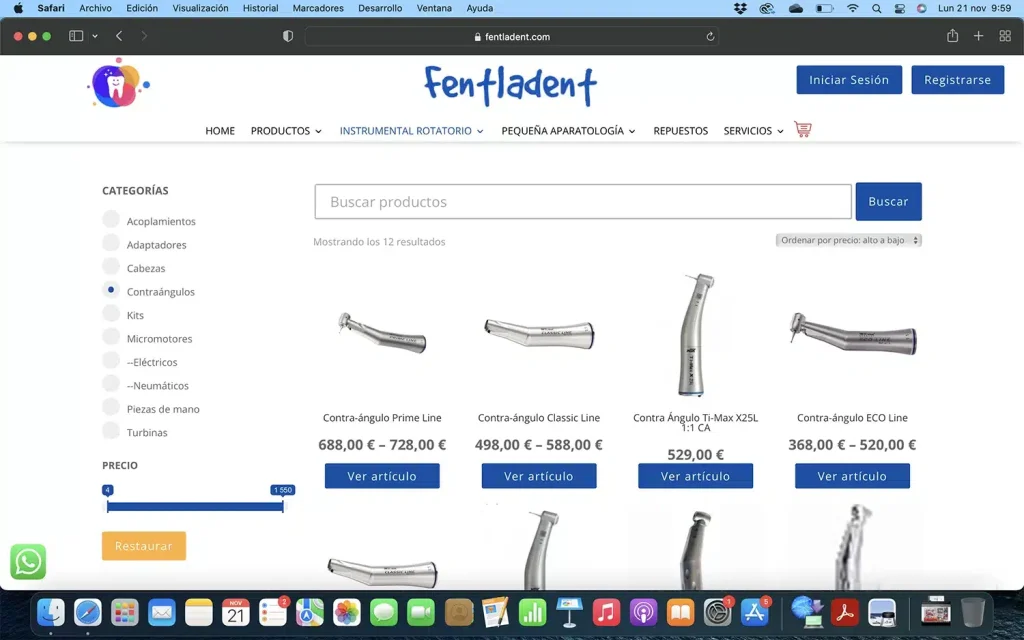Open the Archivo menu

click(95, 8)
